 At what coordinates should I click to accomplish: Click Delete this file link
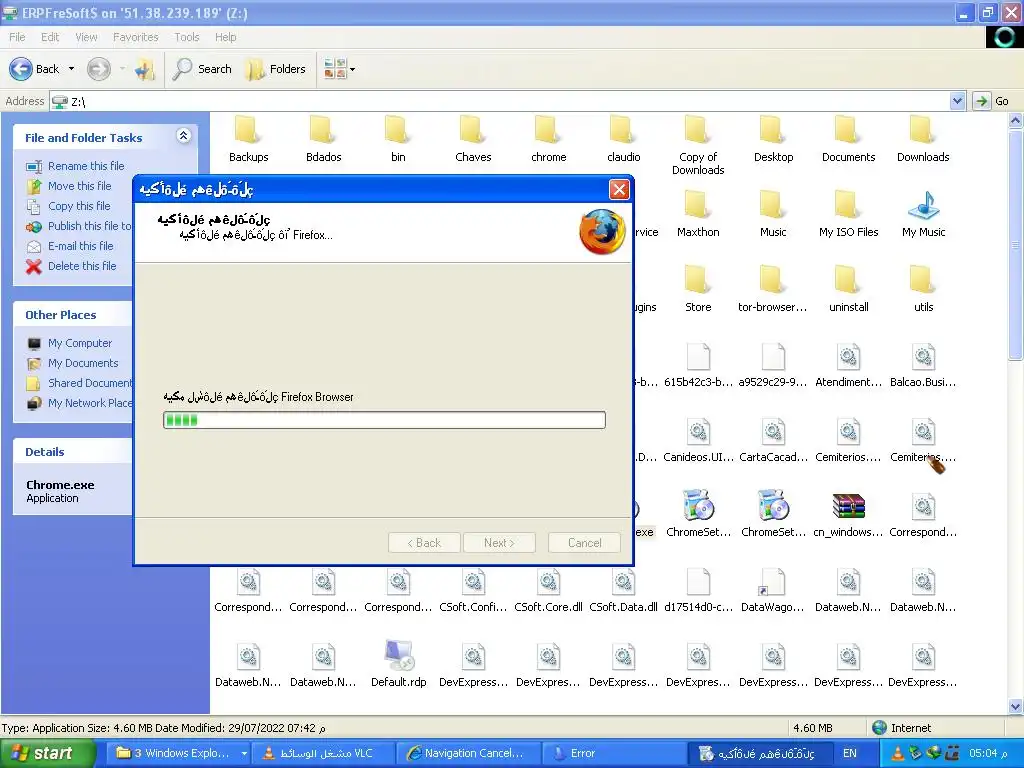point(82,266)
